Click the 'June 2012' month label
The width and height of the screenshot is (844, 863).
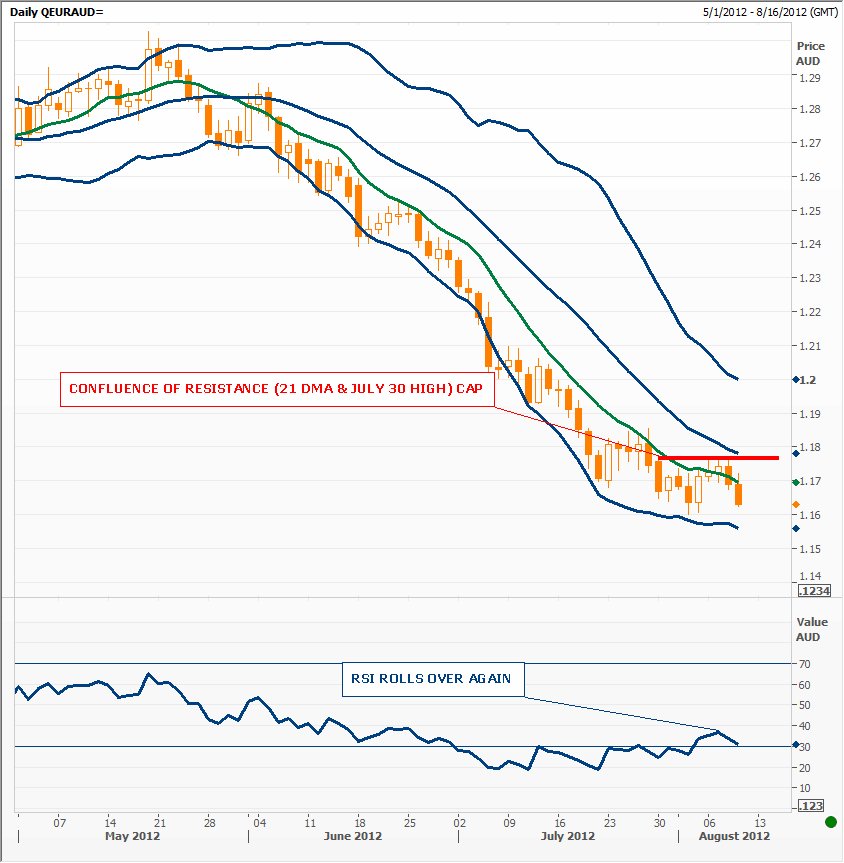pyautogui.click(x=352, y=837)
